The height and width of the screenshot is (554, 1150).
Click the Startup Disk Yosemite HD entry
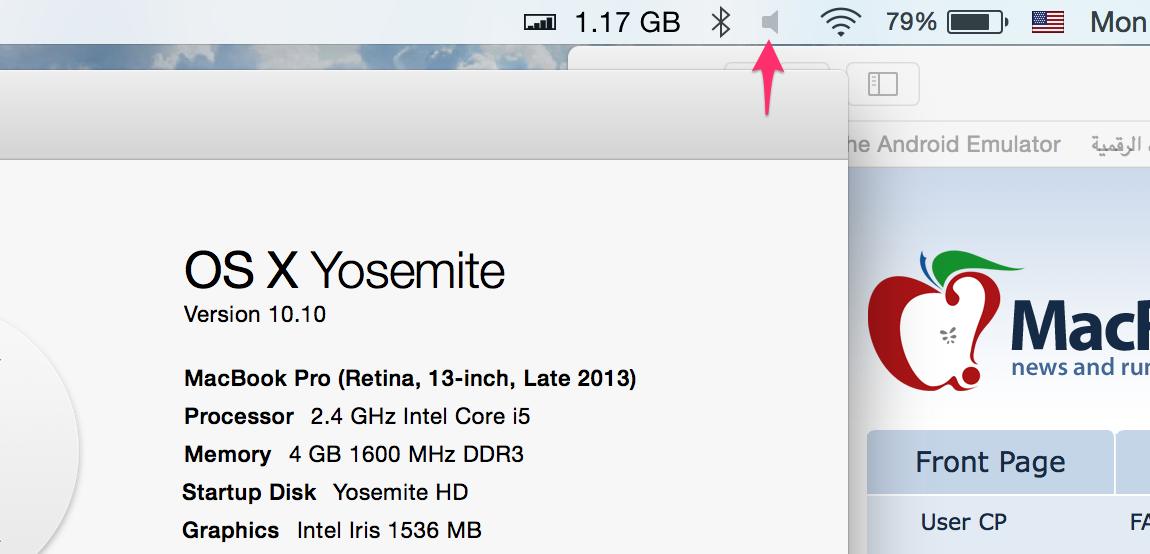tap(325, 492)
